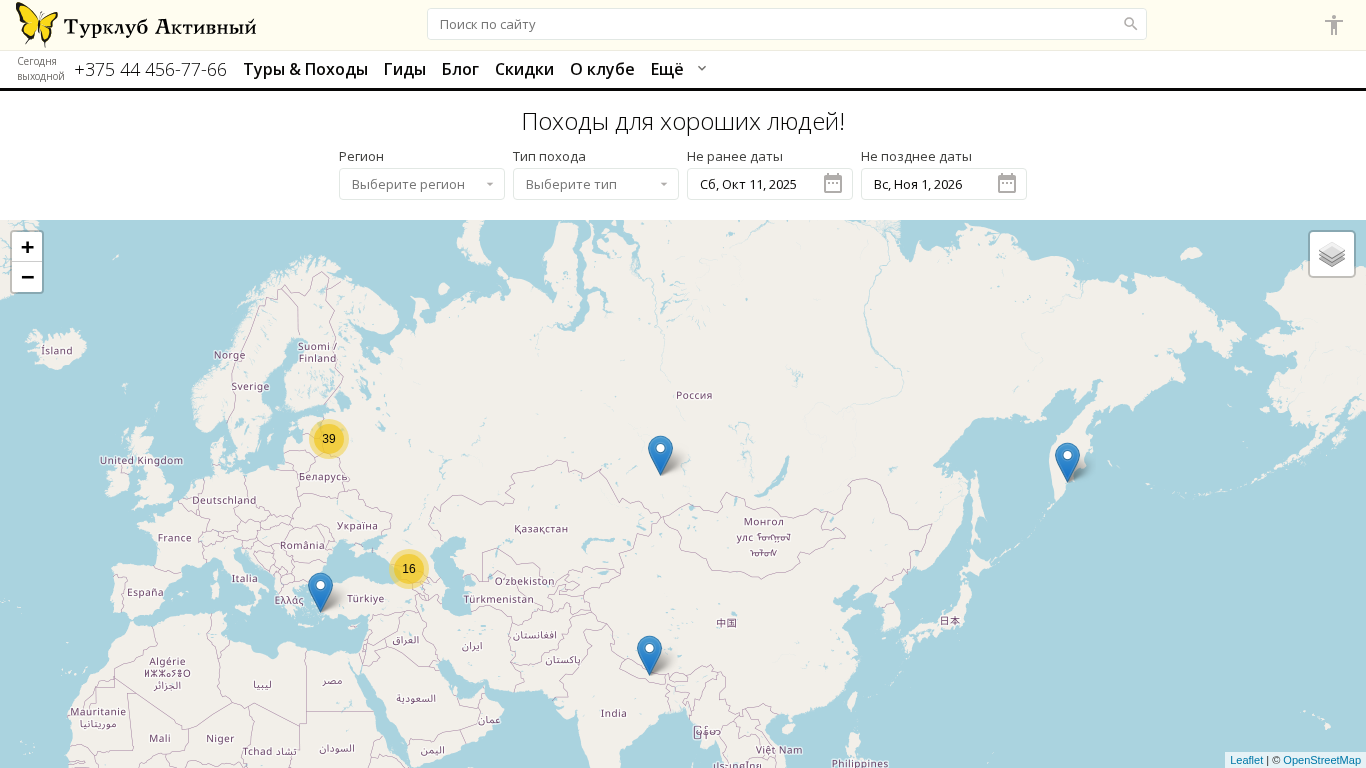
Task: Select the blue map pin near Greece
Action: click(320, 592)
